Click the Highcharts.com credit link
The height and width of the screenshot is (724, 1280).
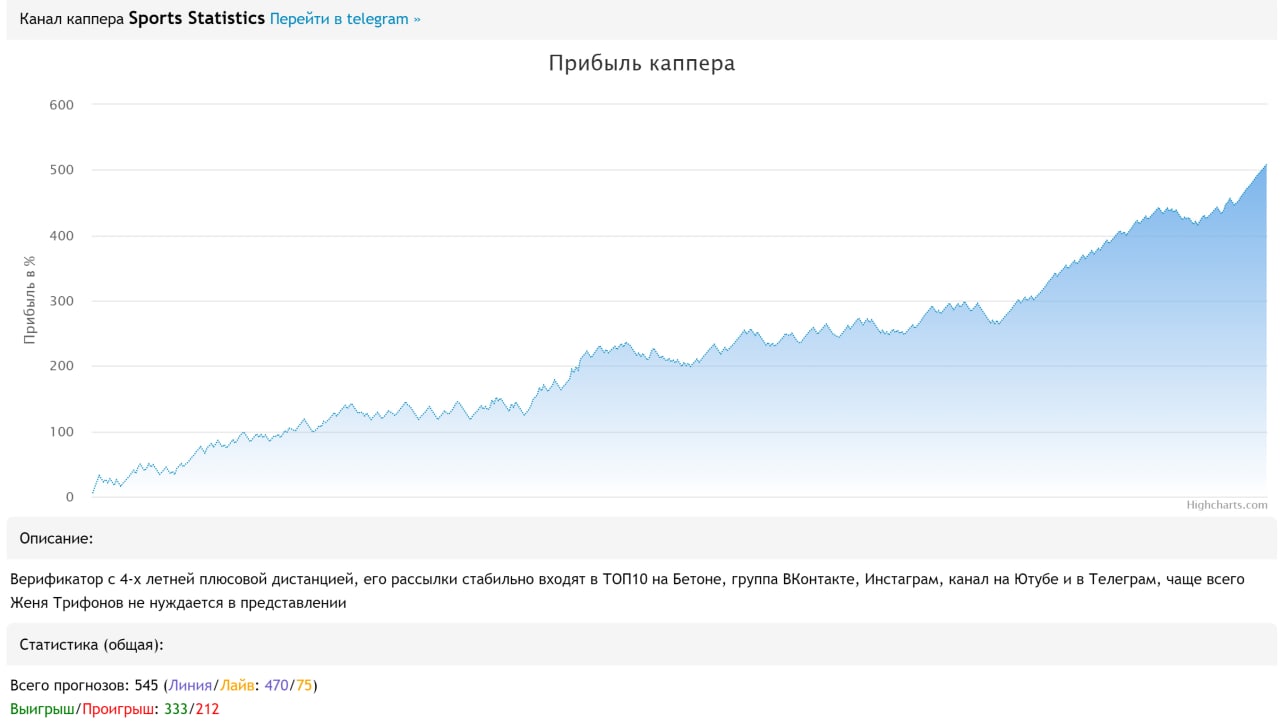1227,505
